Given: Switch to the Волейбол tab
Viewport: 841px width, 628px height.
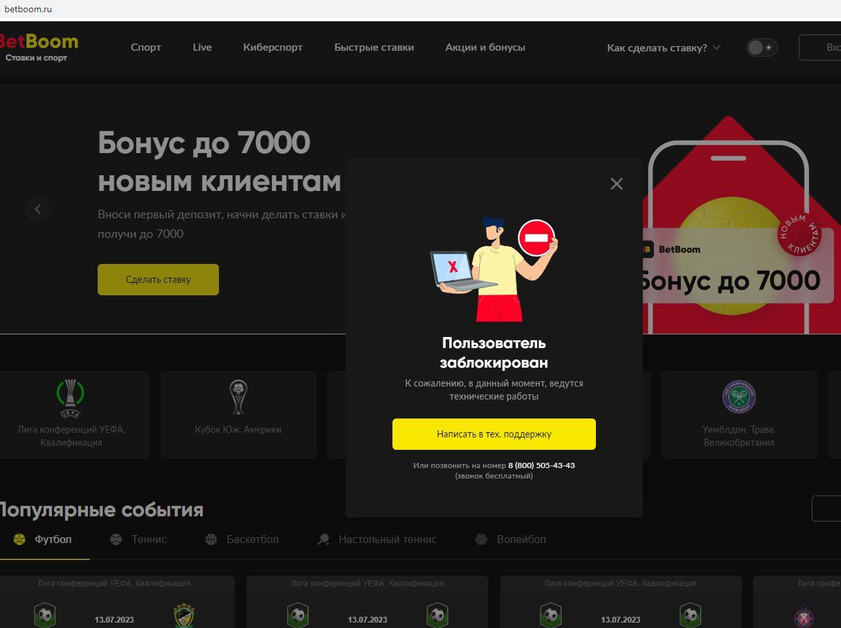Looking at the screenshot, I should pyautogui.click(x=511, y=540).
